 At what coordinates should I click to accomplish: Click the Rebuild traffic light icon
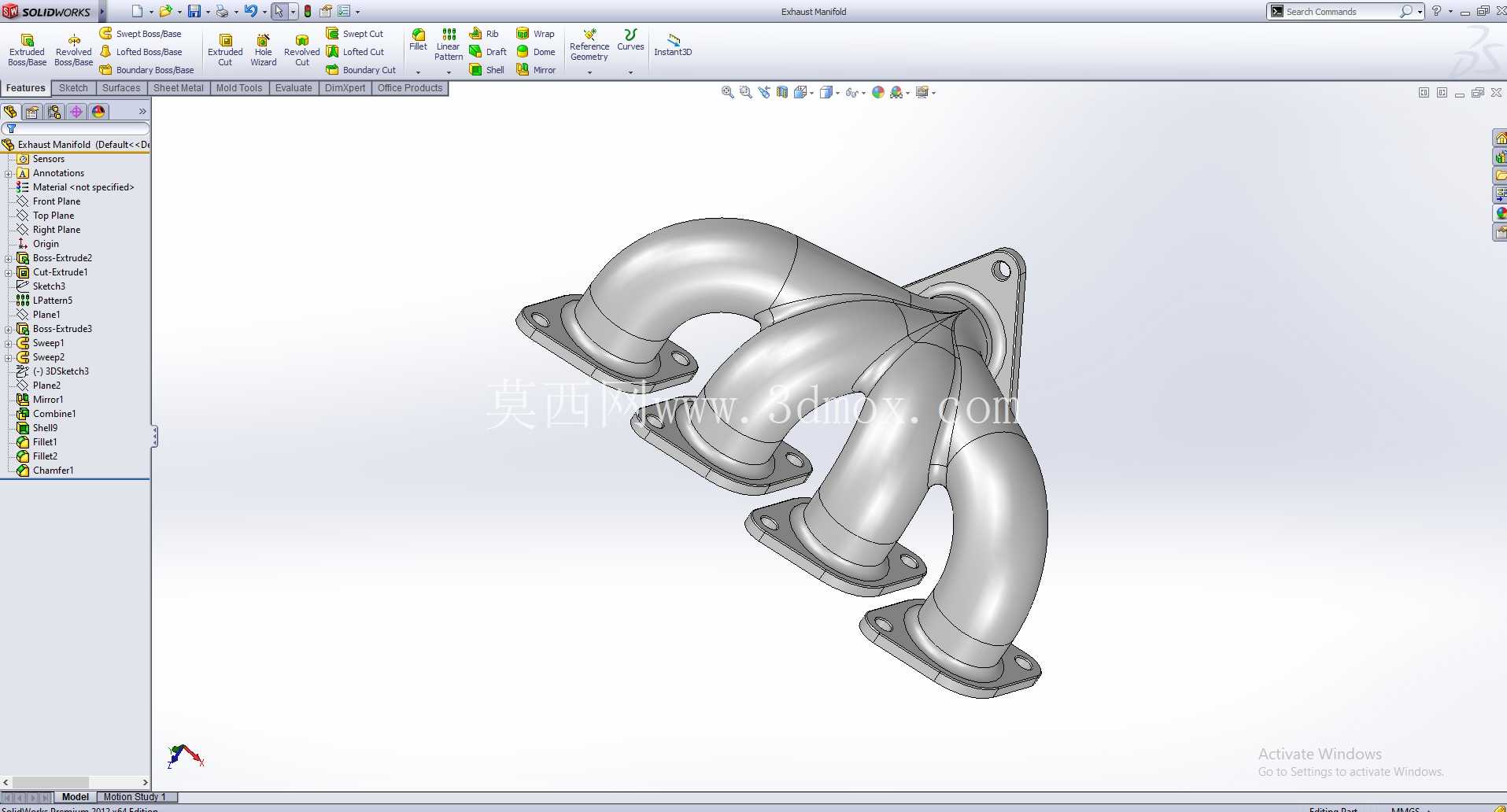pyautogui.click(x=308, y=11)
